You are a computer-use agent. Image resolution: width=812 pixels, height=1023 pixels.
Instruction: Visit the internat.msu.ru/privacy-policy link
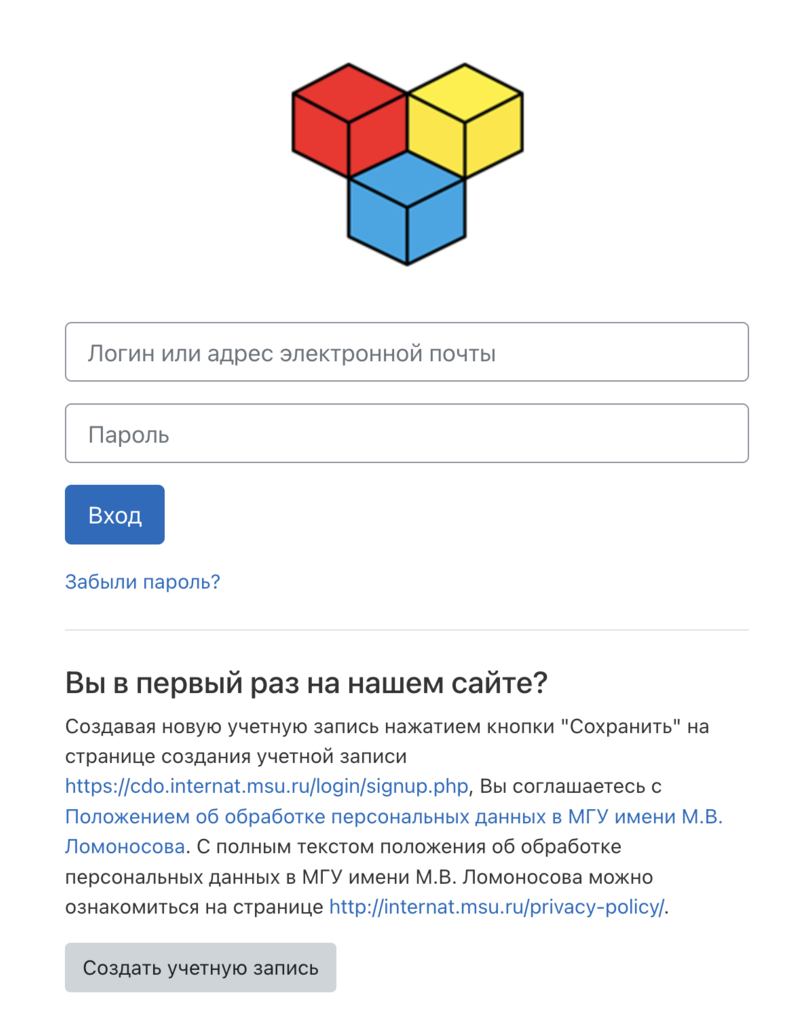click(496, 907)
